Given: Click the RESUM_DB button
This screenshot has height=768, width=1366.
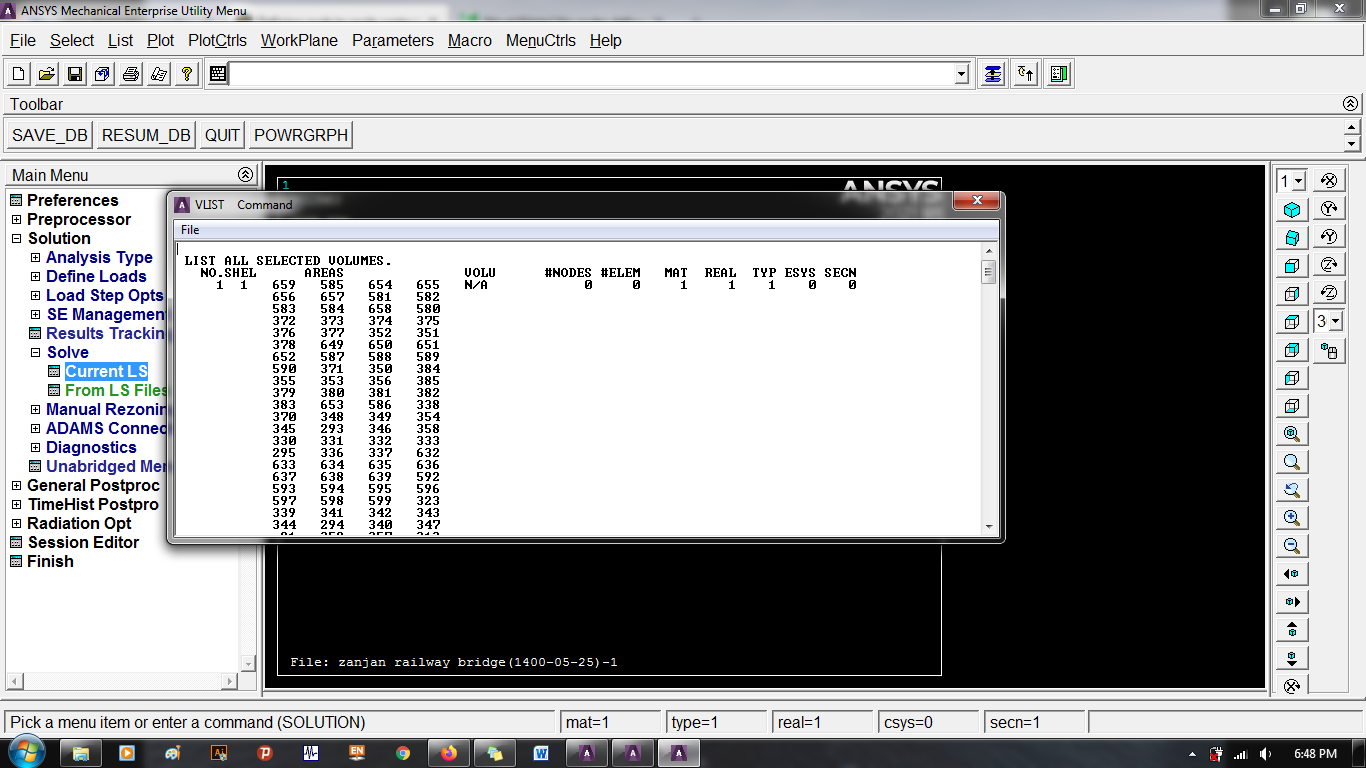Looking at the screenshot, I should [146, 135].
